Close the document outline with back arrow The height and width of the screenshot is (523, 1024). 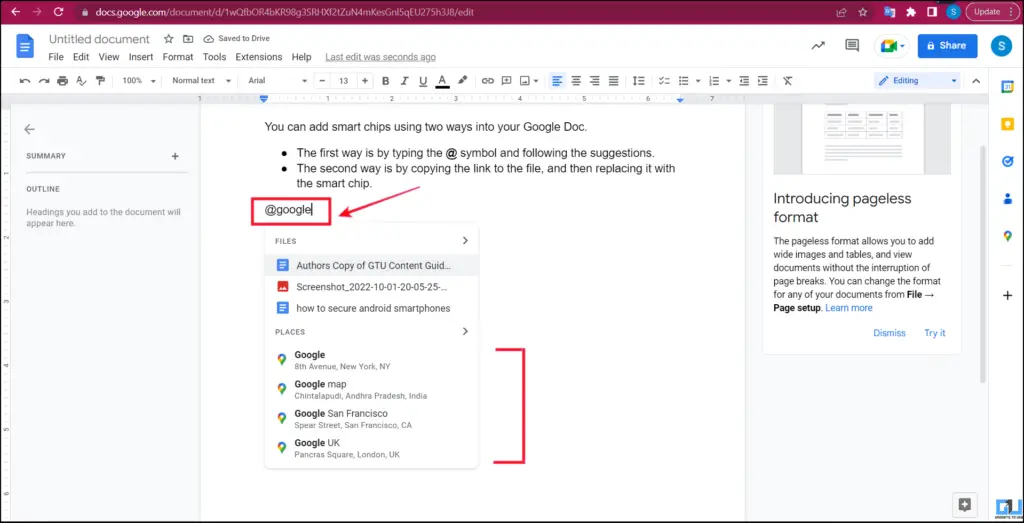coord(29,129)
